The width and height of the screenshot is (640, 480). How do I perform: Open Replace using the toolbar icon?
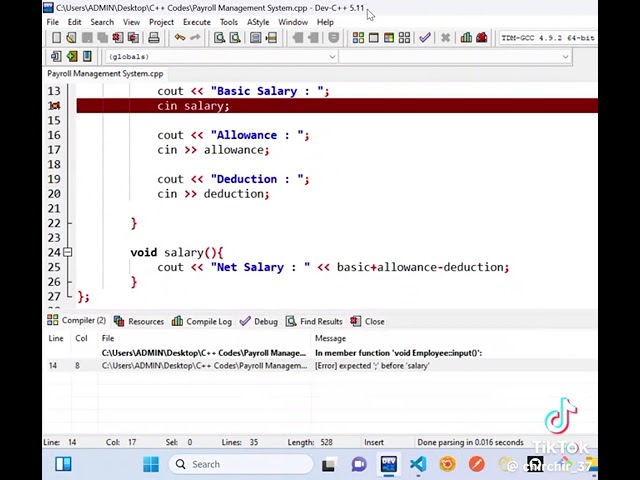click(x=235, y=38)
